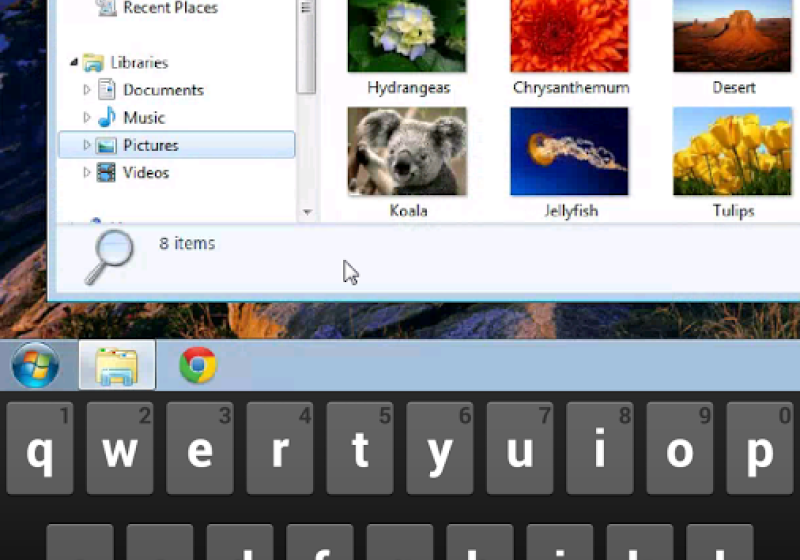Launch Google Chrome from the taskbar
The height and width of the screenshot is (560, 800).
(198, 365)
